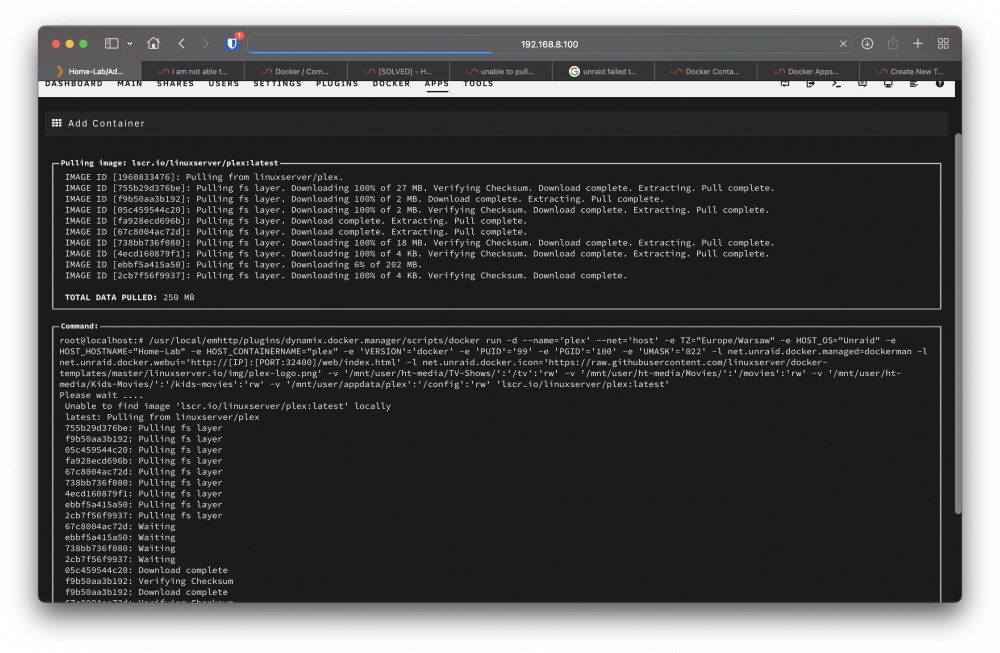The image size is (1000, 653).
Task: Click the IMAGE ID [ebbf5a415a50] downloading line
Action: pyautogui.click(x=243, y=265)
